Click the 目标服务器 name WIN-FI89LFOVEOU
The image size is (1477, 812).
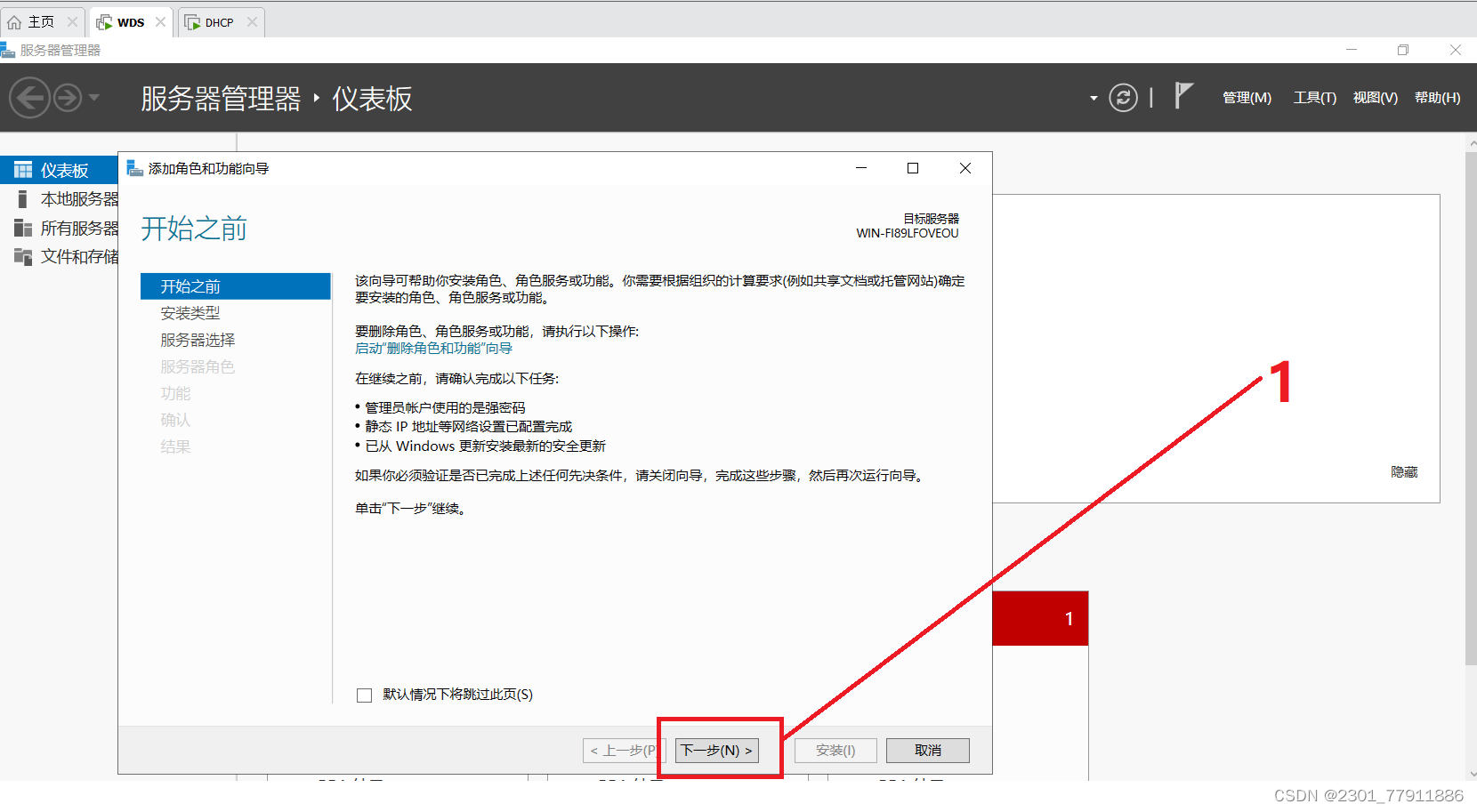(908, 234)
